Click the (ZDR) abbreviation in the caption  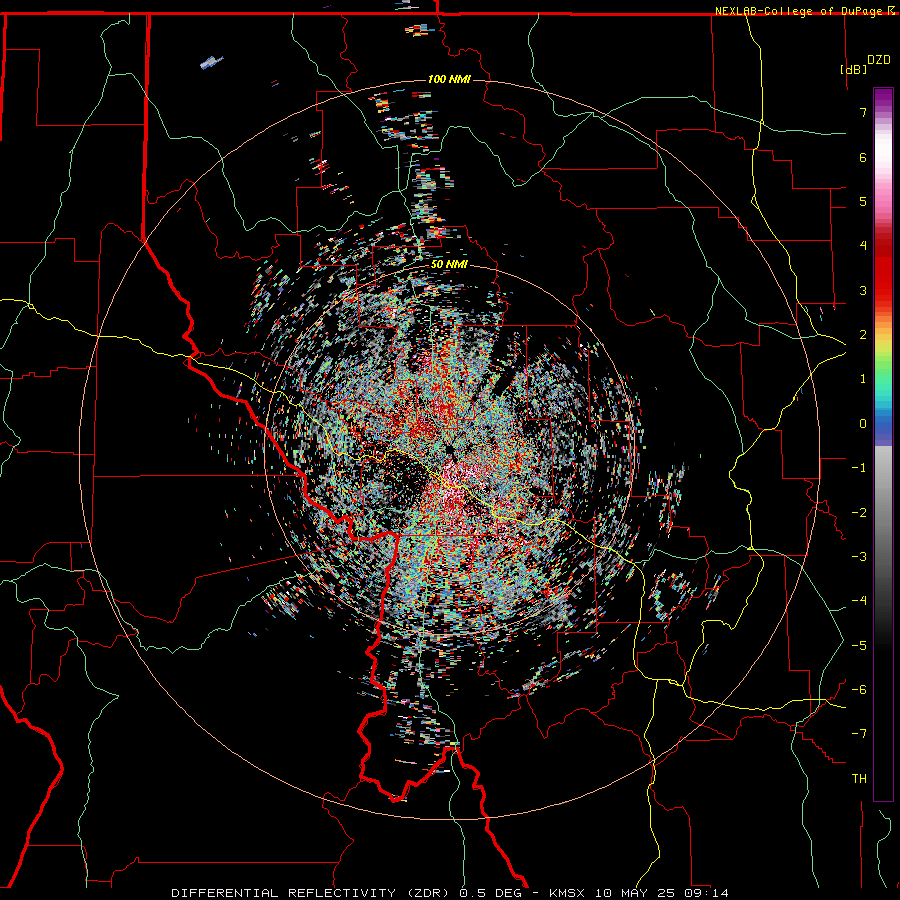[x=428, y=893]
